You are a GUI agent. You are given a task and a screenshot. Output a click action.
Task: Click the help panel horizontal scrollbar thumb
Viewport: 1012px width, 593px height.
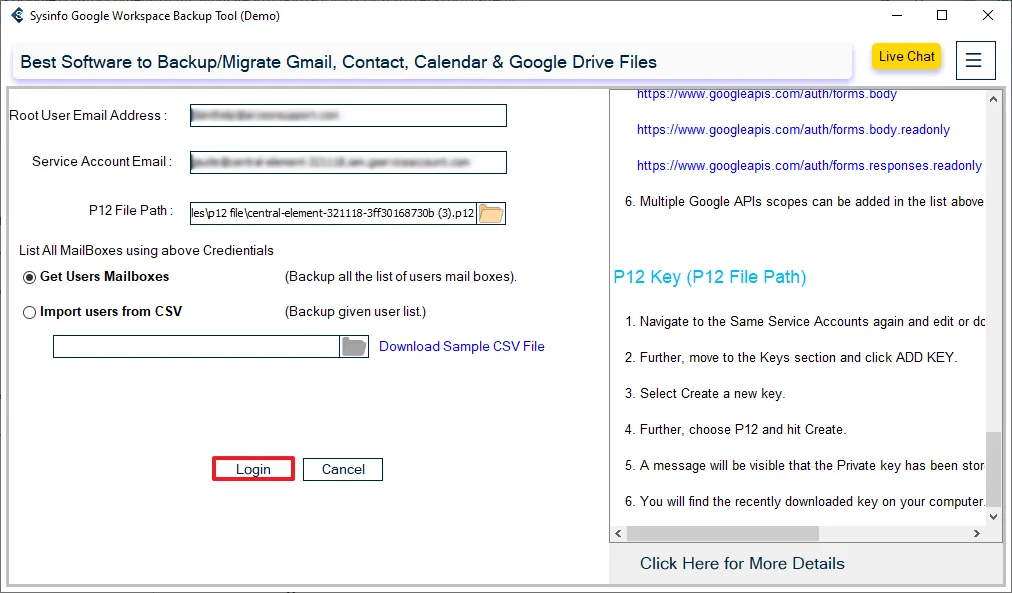click(723, 534)
